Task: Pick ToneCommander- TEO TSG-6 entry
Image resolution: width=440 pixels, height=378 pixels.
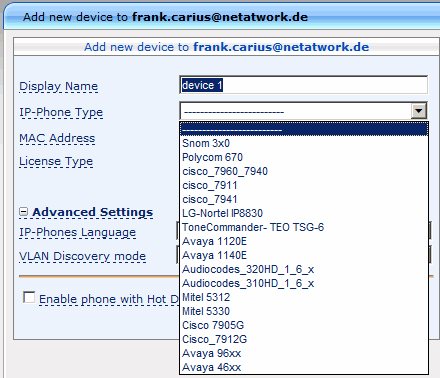Action: [x=304, y=227]
